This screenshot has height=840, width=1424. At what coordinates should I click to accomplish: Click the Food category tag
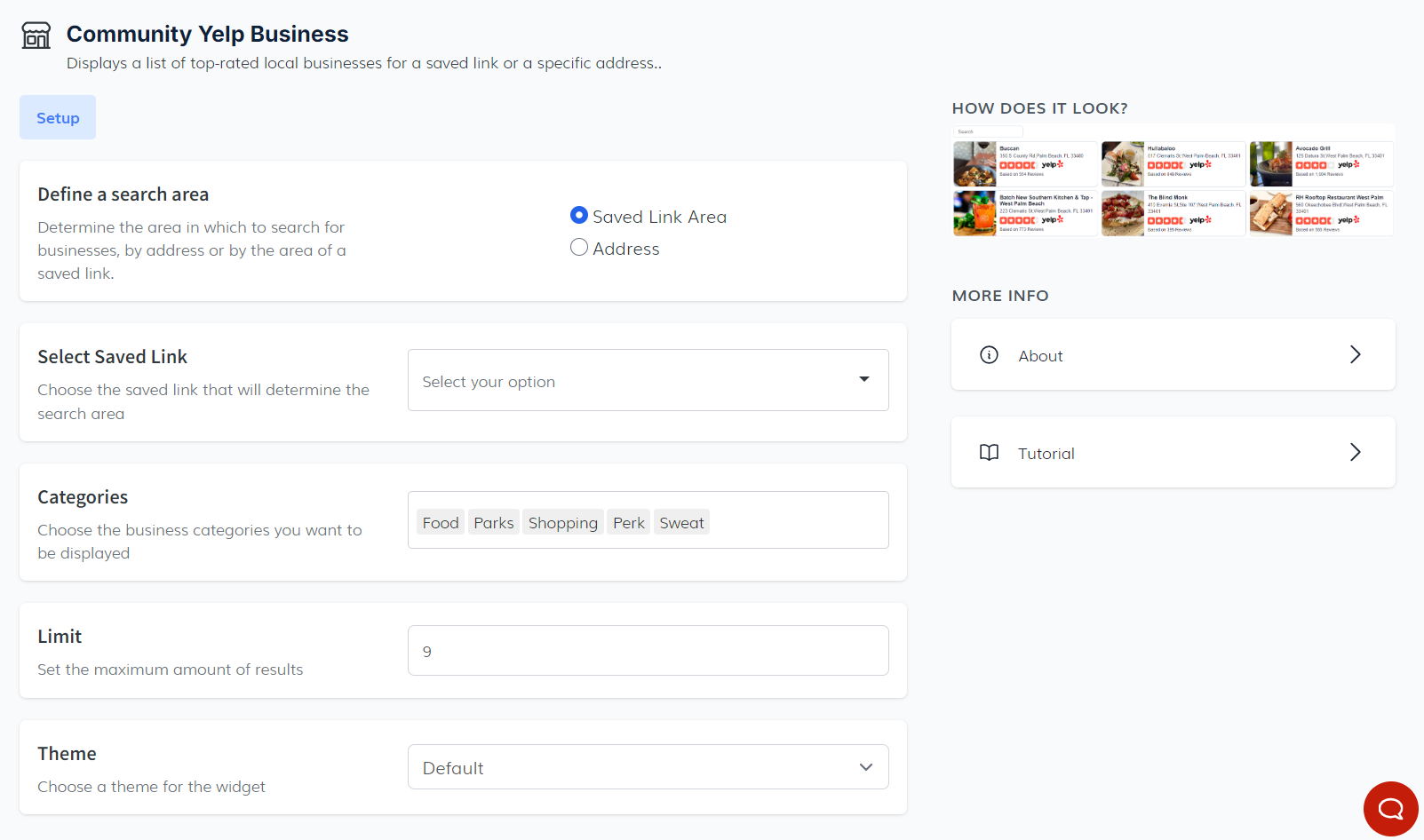point(441,523)
